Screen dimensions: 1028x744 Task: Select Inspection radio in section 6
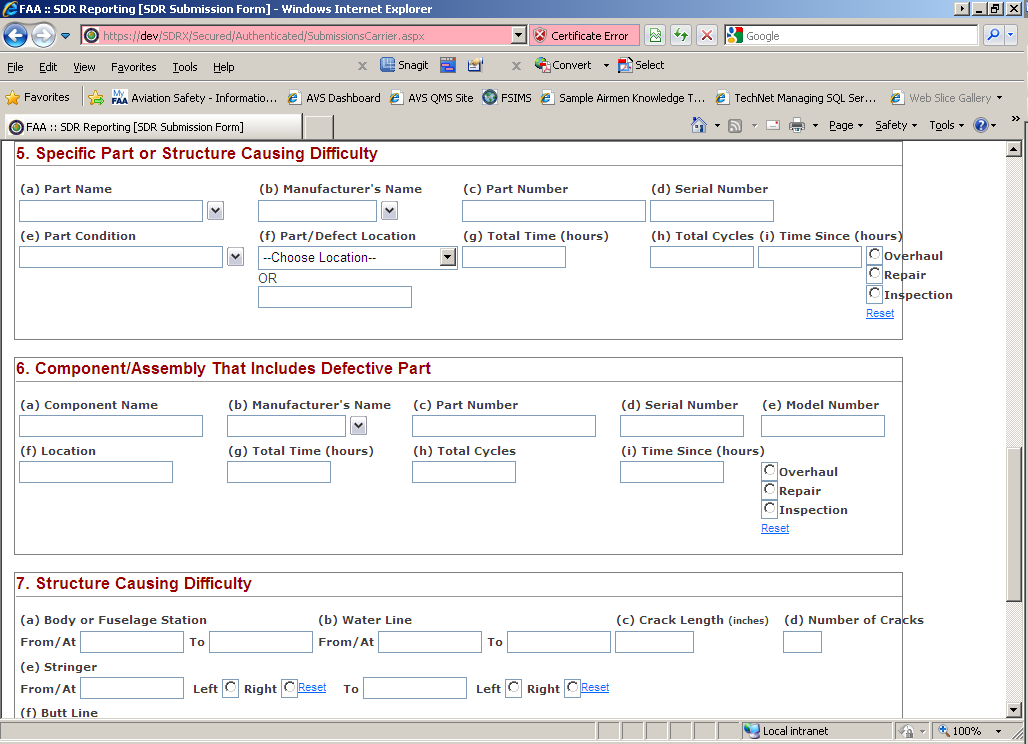tap(770, 509)
